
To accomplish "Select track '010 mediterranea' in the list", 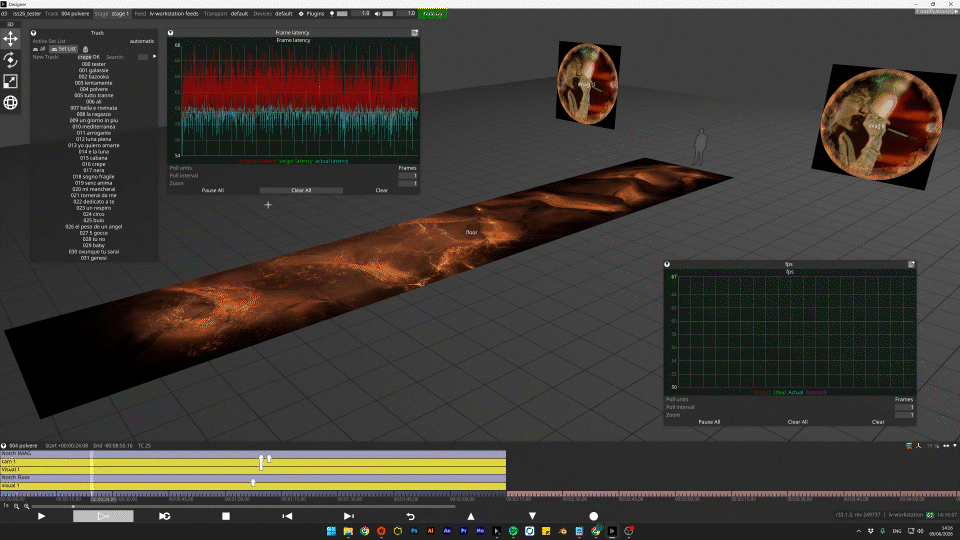I will point(94,127).
